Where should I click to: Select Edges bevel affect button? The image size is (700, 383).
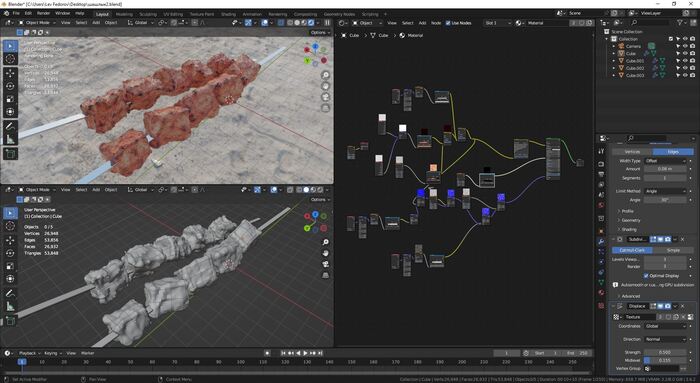coord(673,152)
